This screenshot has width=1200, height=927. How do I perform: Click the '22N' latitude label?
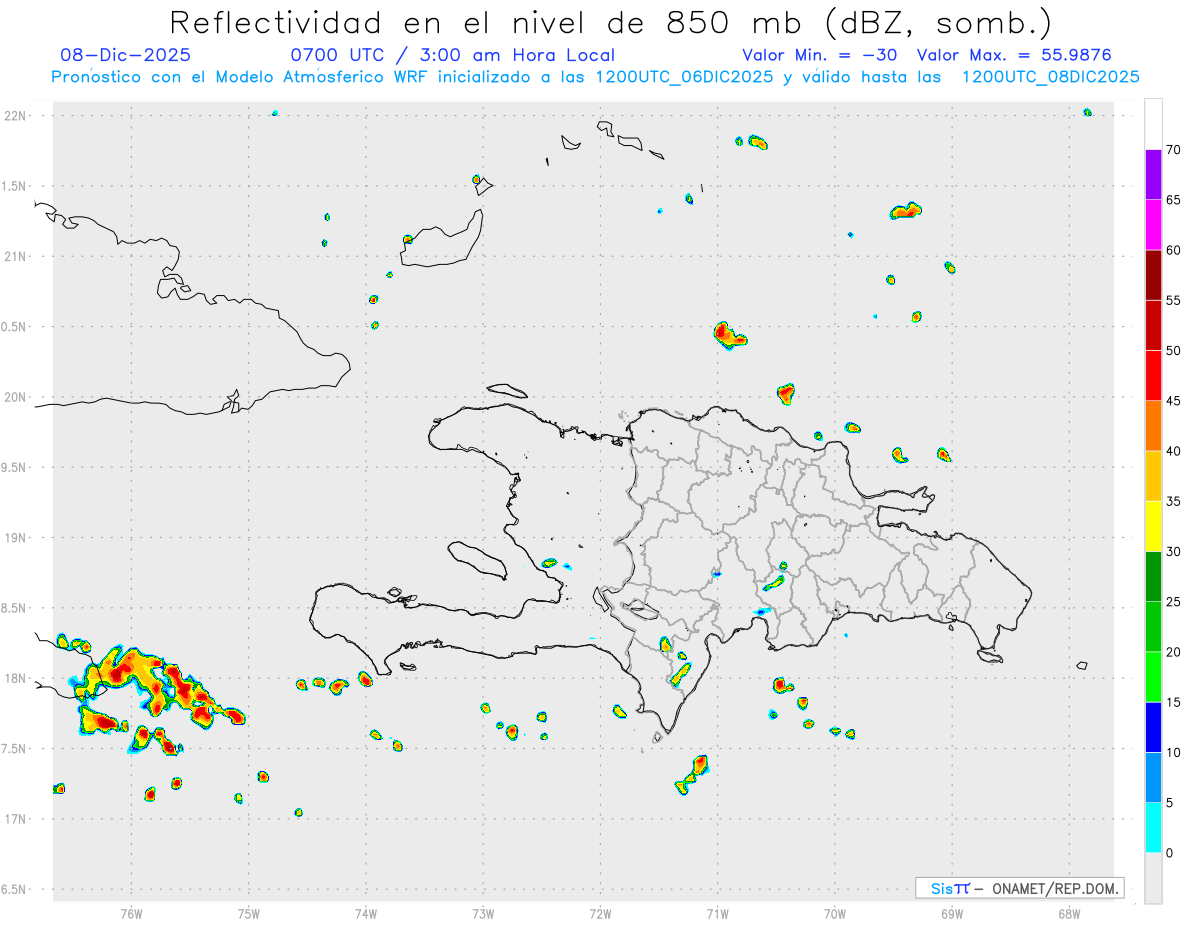[15, 116]
